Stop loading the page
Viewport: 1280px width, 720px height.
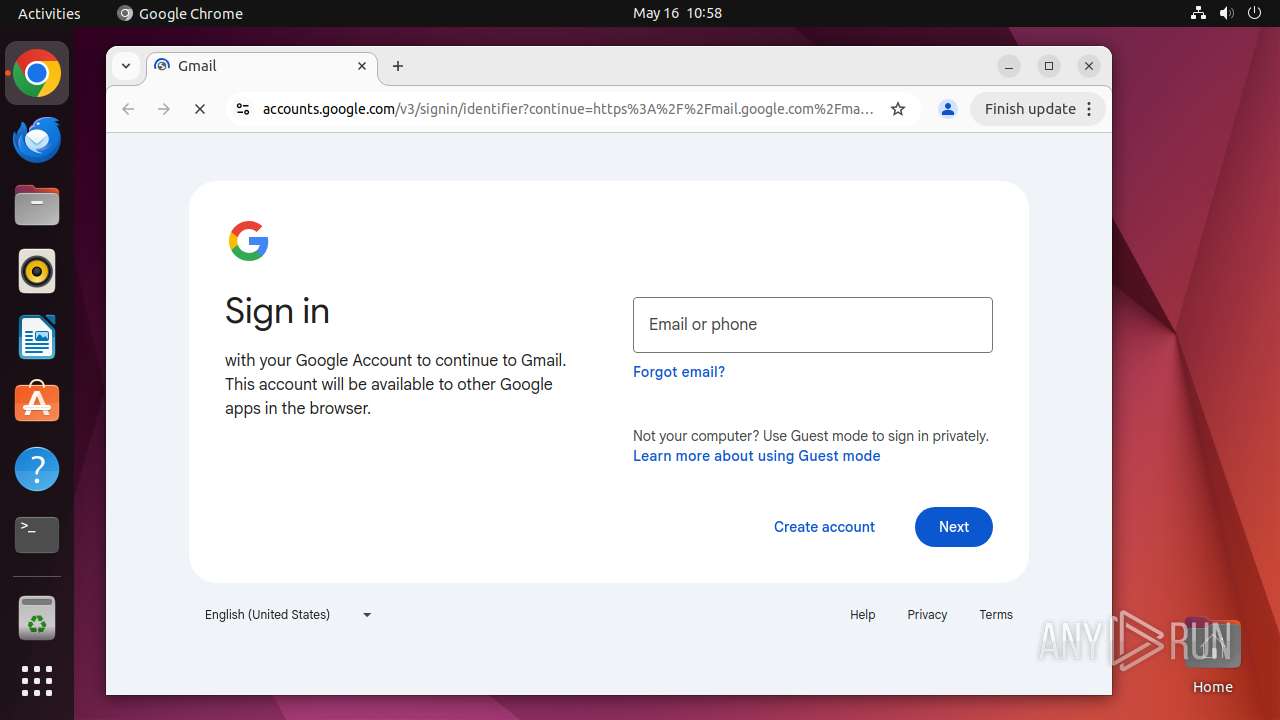click(200, 109)
